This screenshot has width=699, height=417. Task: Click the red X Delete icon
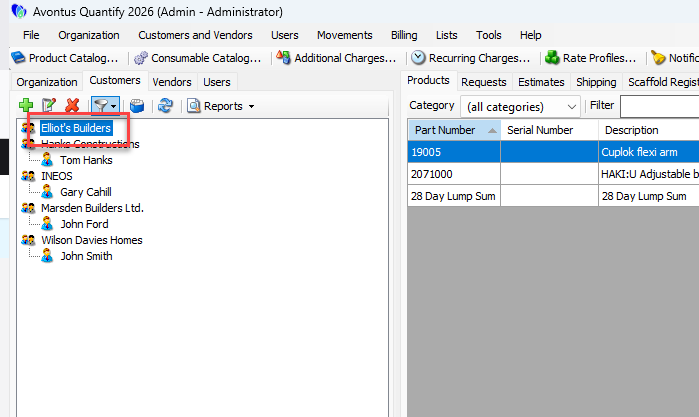[x=72, y=106]
